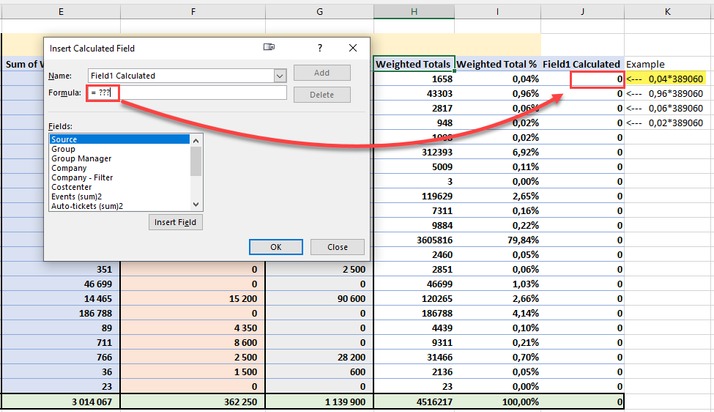Click percentage cell 4,14%
This screenshot has height=412, width=714.
498,313
